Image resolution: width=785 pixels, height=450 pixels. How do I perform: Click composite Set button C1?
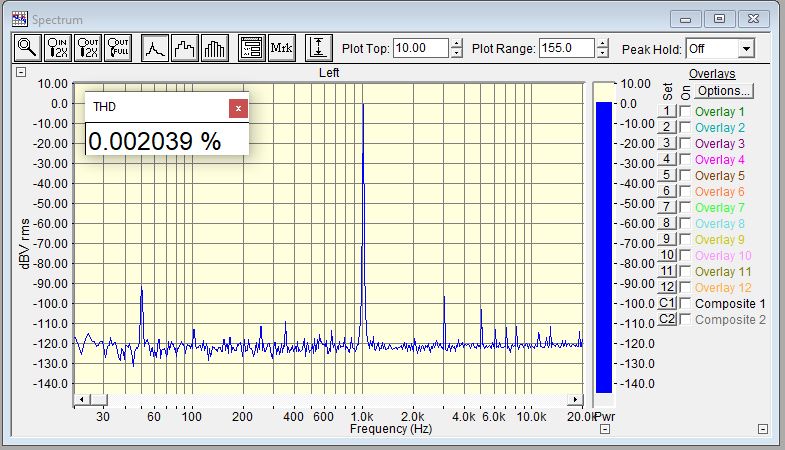click(x=667, y=303)
